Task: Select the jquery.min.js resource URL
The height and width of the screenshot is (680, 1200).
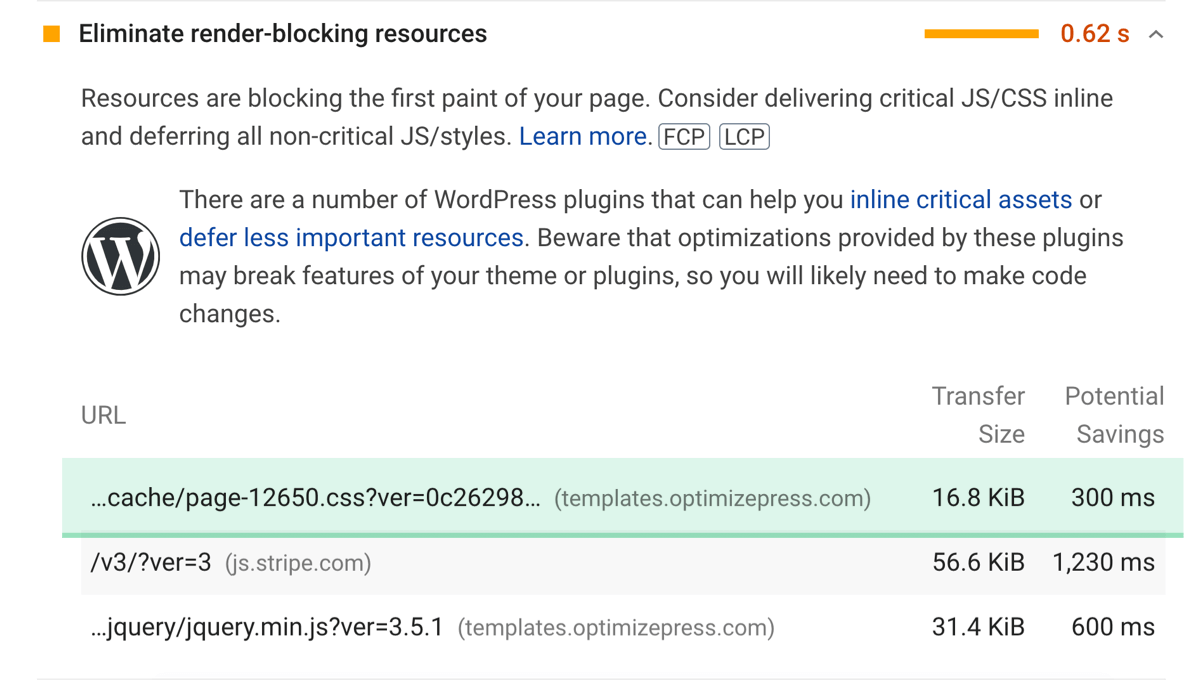Action: pos(266,628)
